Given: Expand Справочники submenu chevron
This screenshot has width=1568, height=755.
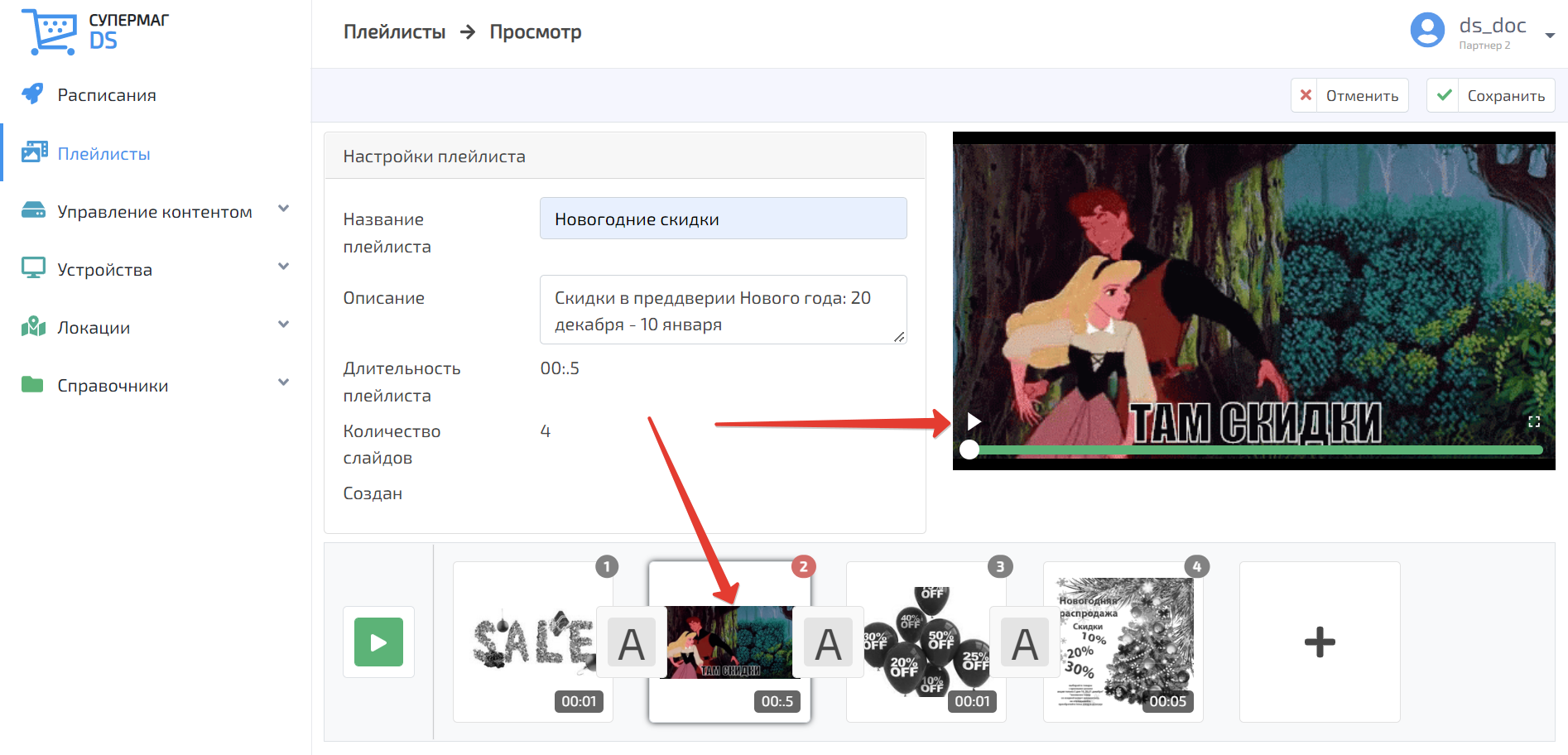Looking at the screenshot, I should point(283,382).
